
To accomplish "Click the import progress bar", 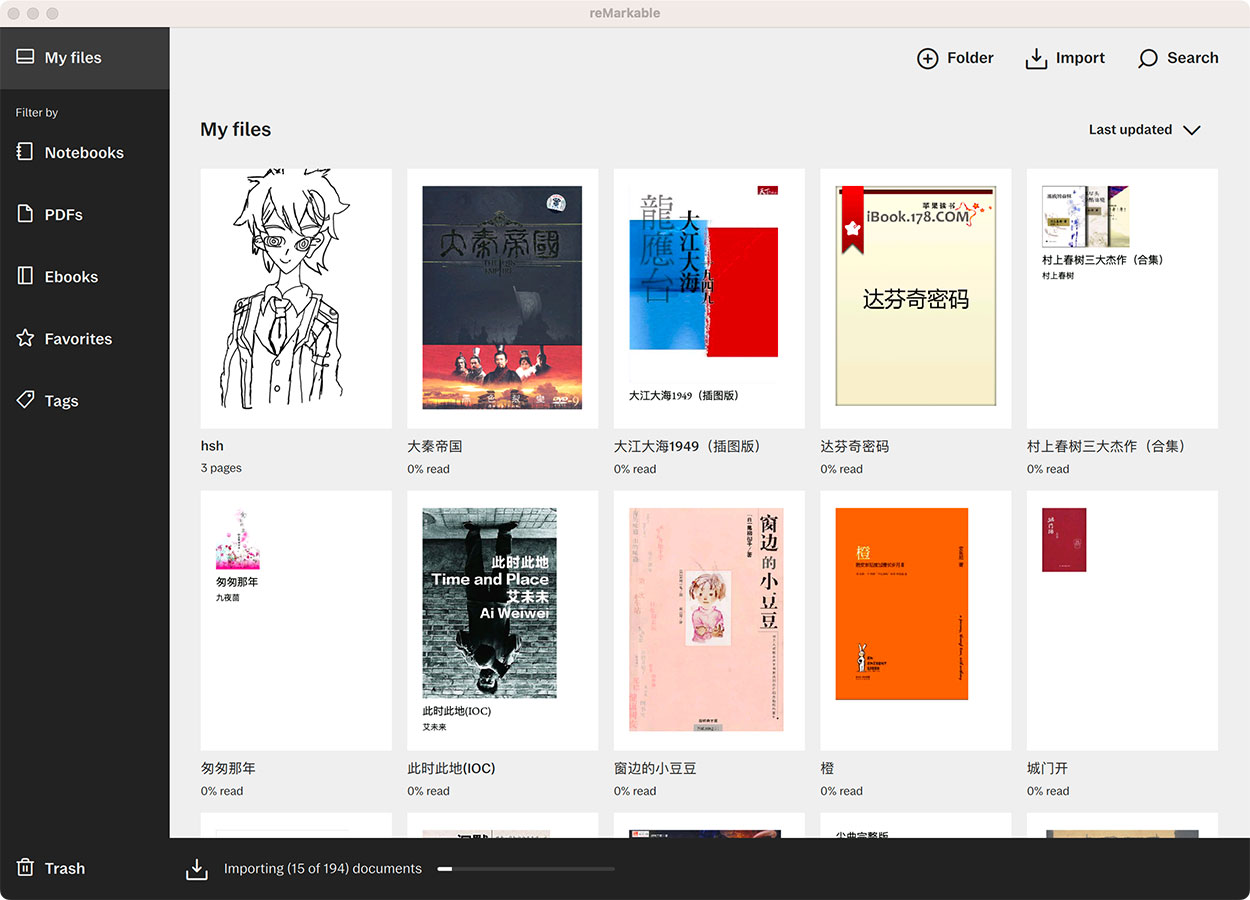I will pyautogui.click(x=525, y=868).
